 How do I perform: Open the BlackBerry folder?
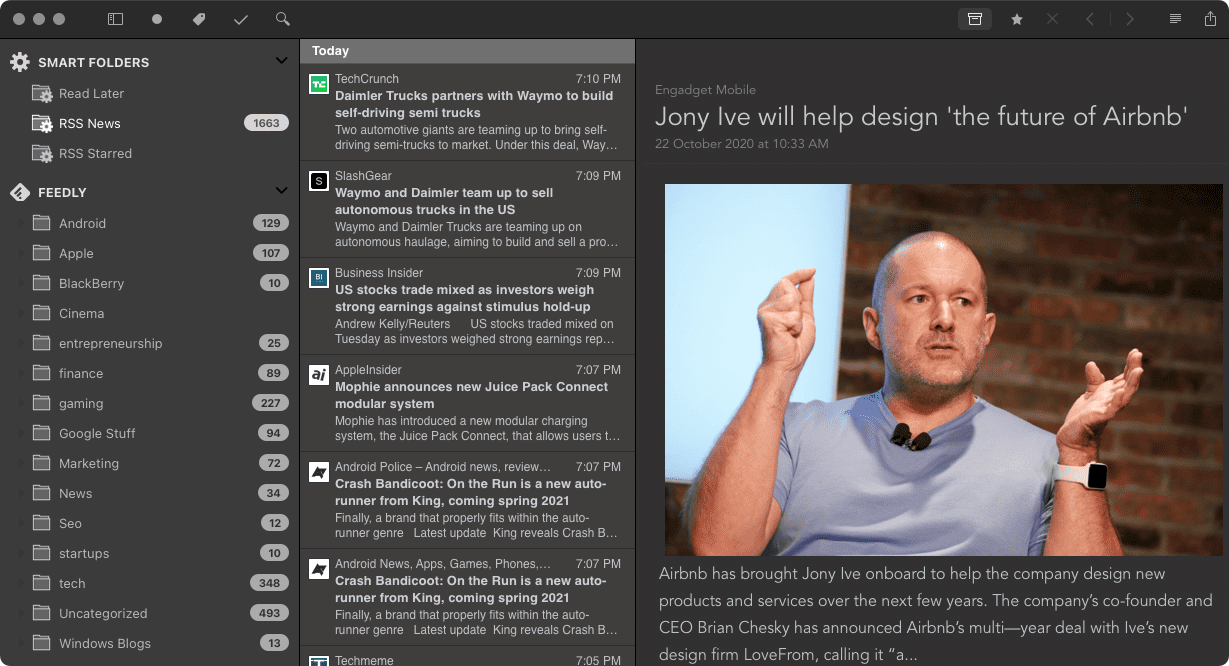tap(150, 283)
